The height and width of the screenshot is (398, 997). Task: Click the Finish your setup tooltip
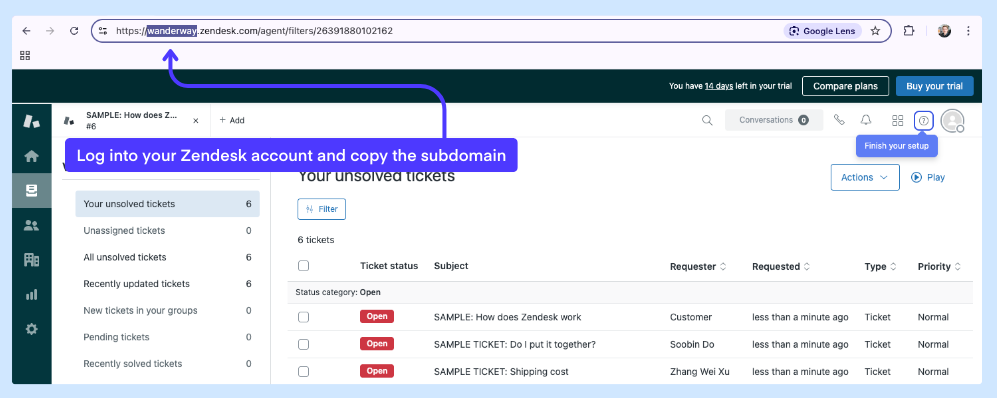(x=897, y=146)
